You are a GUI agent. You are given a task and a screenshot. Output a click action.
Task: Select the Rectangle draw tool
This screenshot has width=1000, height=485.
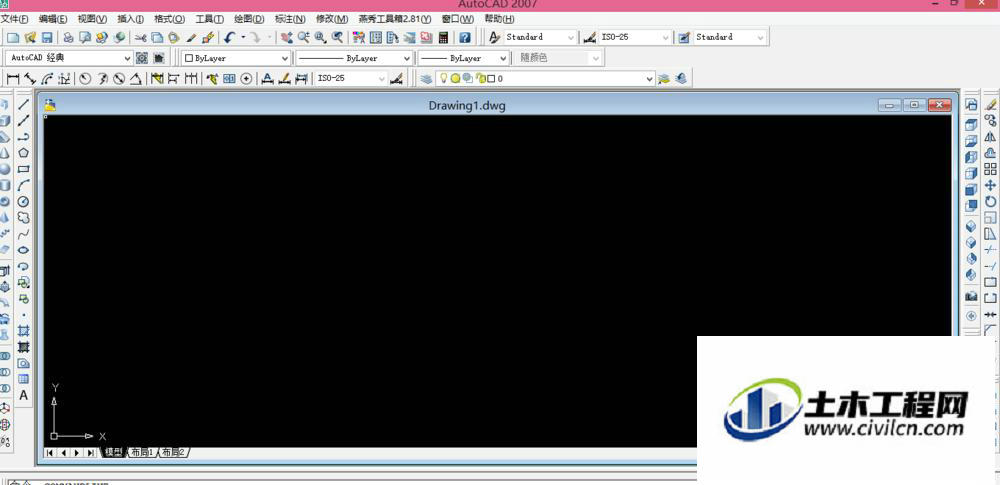24,169
